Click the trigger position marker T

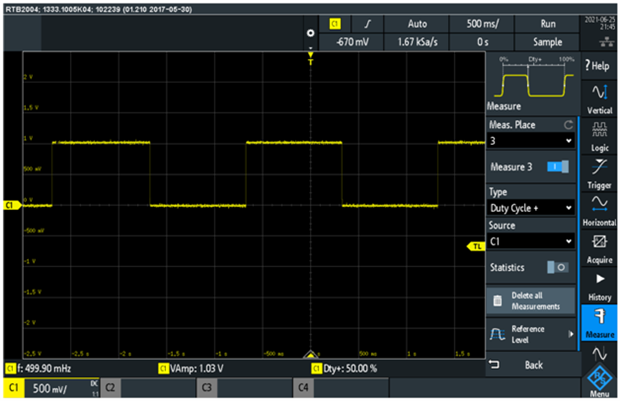click(310, 58)
